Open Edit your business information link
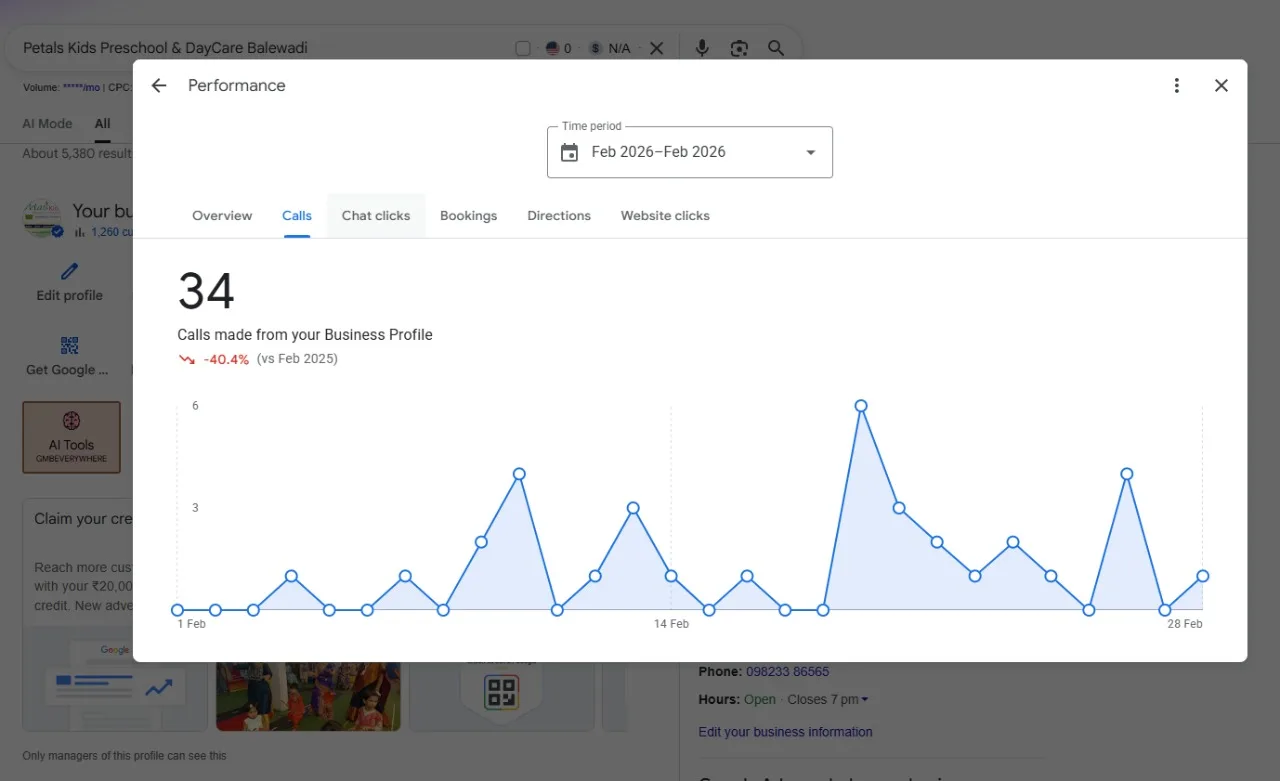The height and width of the screenshot is (781, 1280). [785, 732]
